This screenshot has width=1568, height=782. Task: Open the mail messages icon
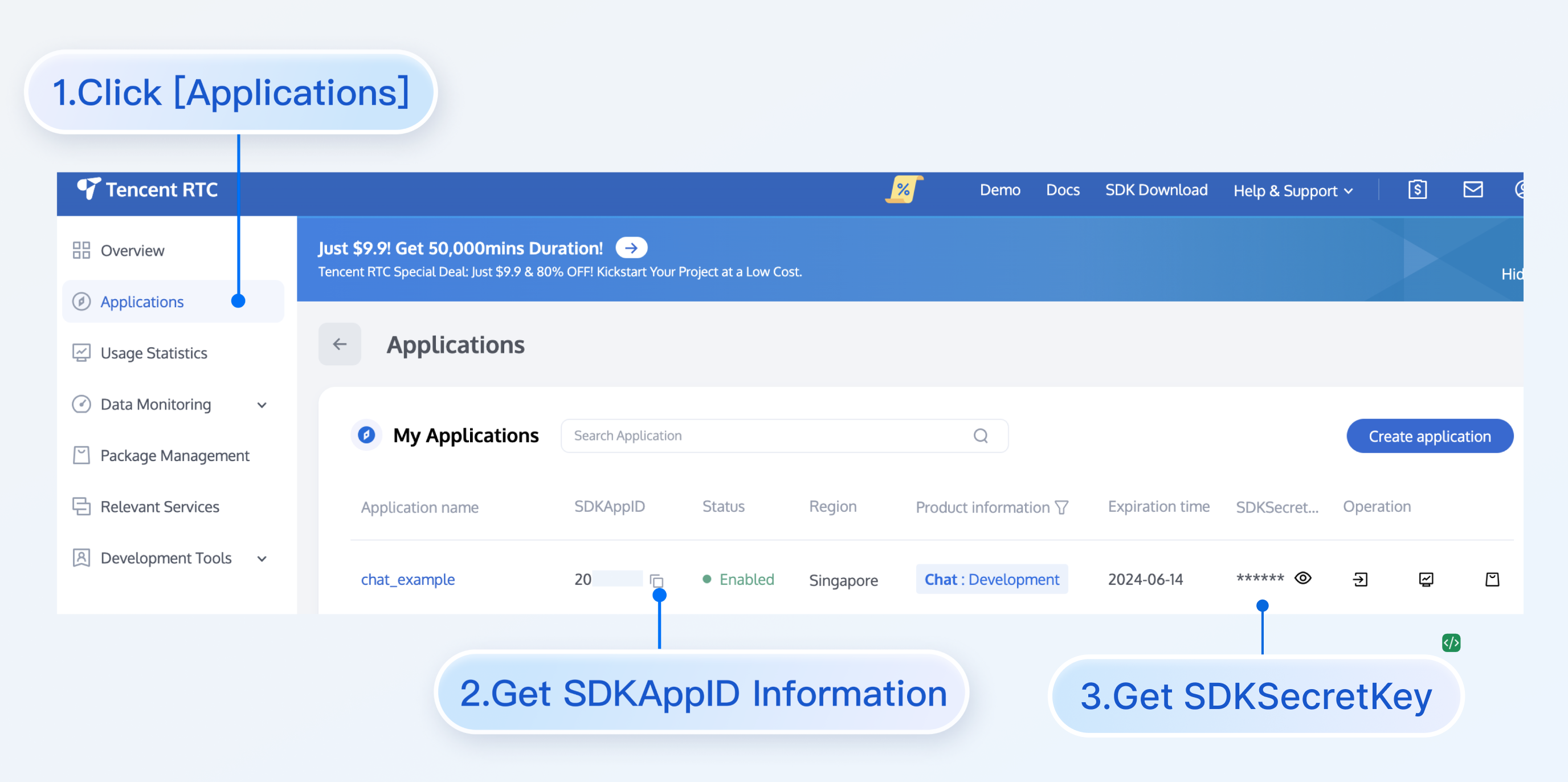(1472, 190)
